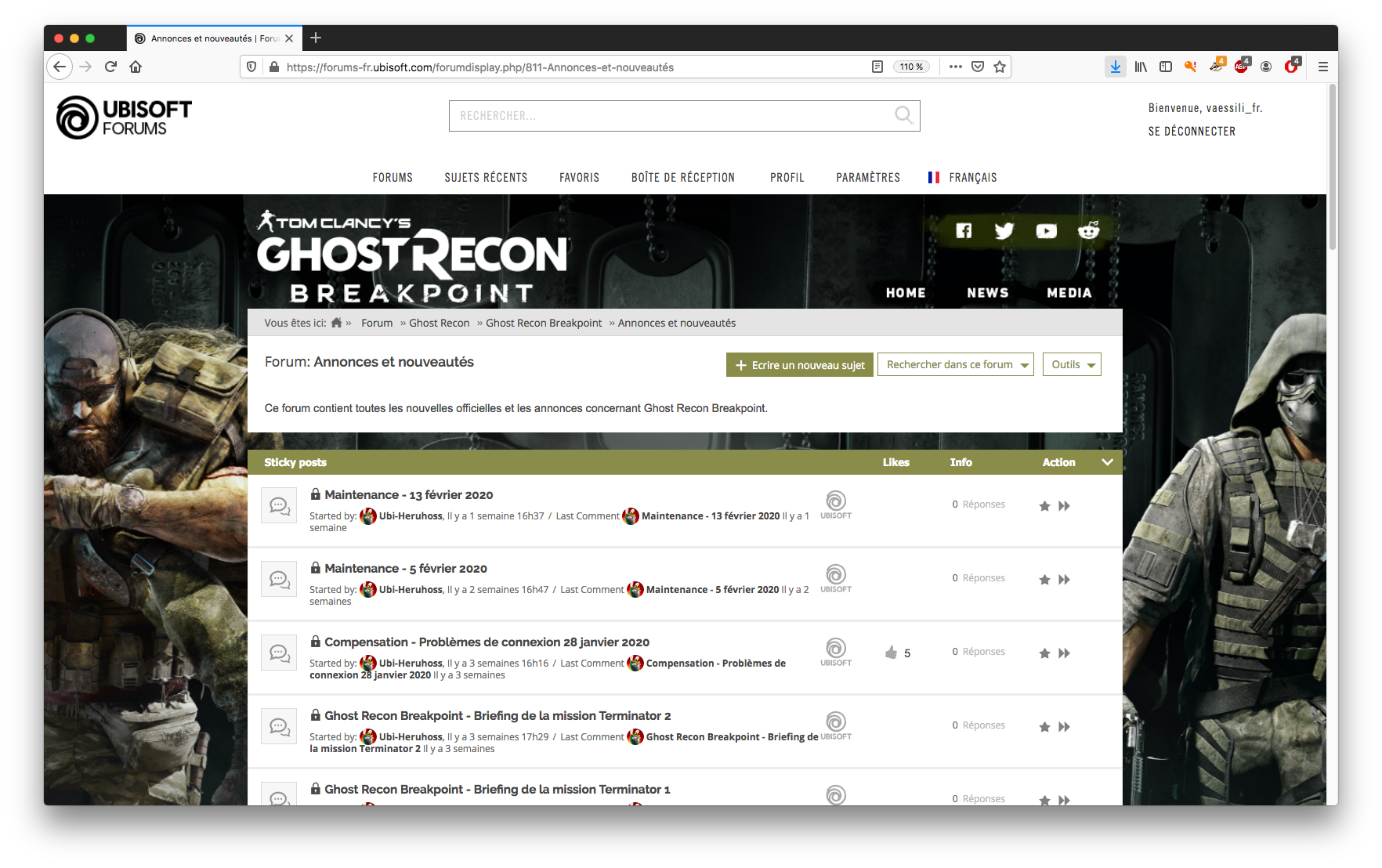
Task: Go to PROFIL menu item
Action: (x=787, y=178)
